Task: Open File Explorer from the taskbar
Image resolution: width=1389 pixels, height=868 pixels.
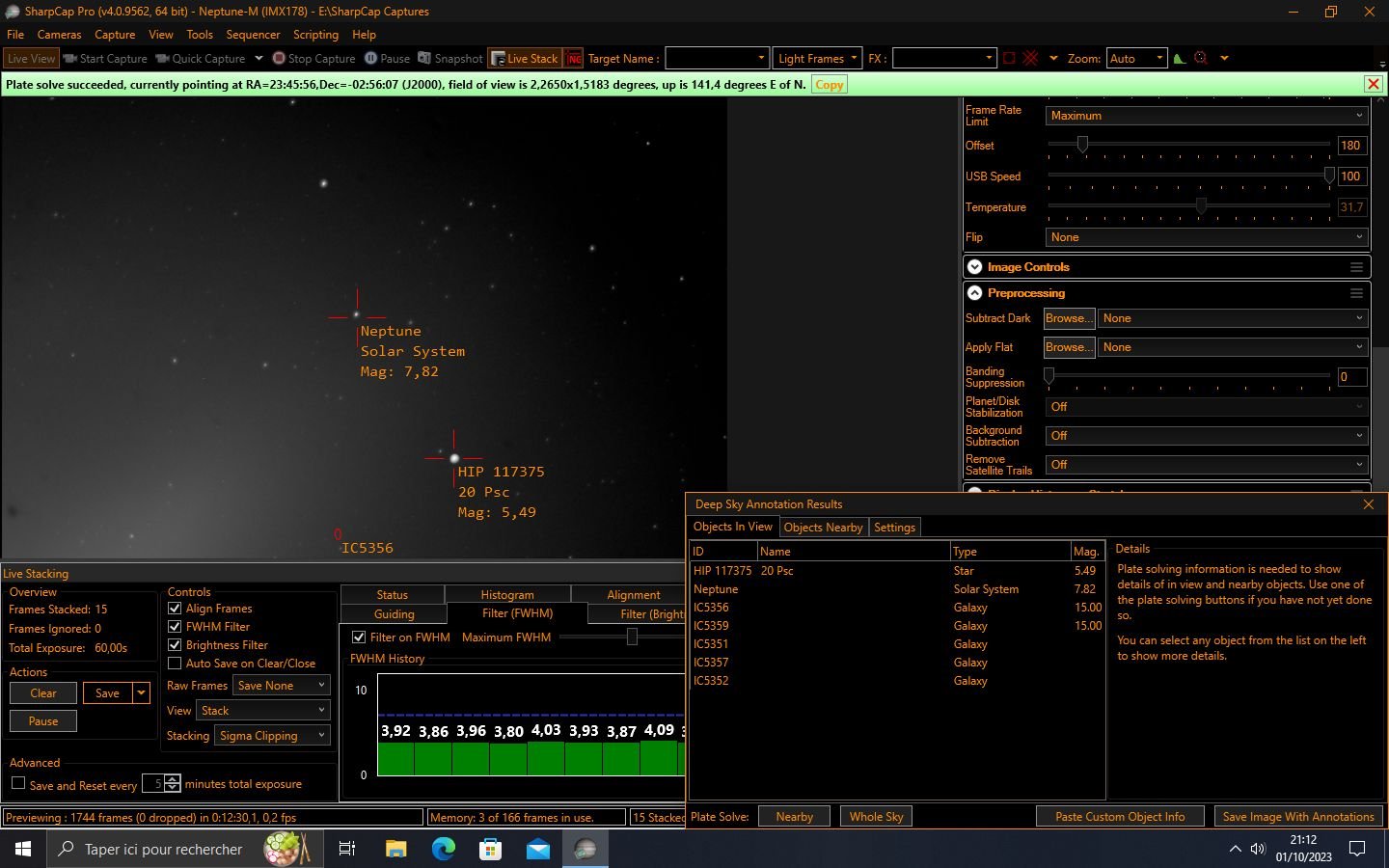Action: (396, 849)
